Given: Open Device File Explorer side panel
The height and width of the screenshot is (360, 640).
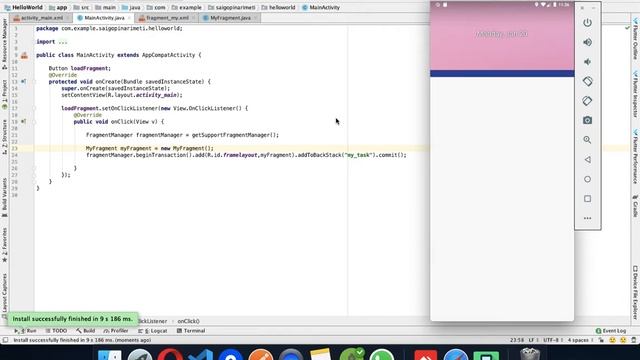Looking at the screenshot, I should pyautogui.click(x=636, y=292).
